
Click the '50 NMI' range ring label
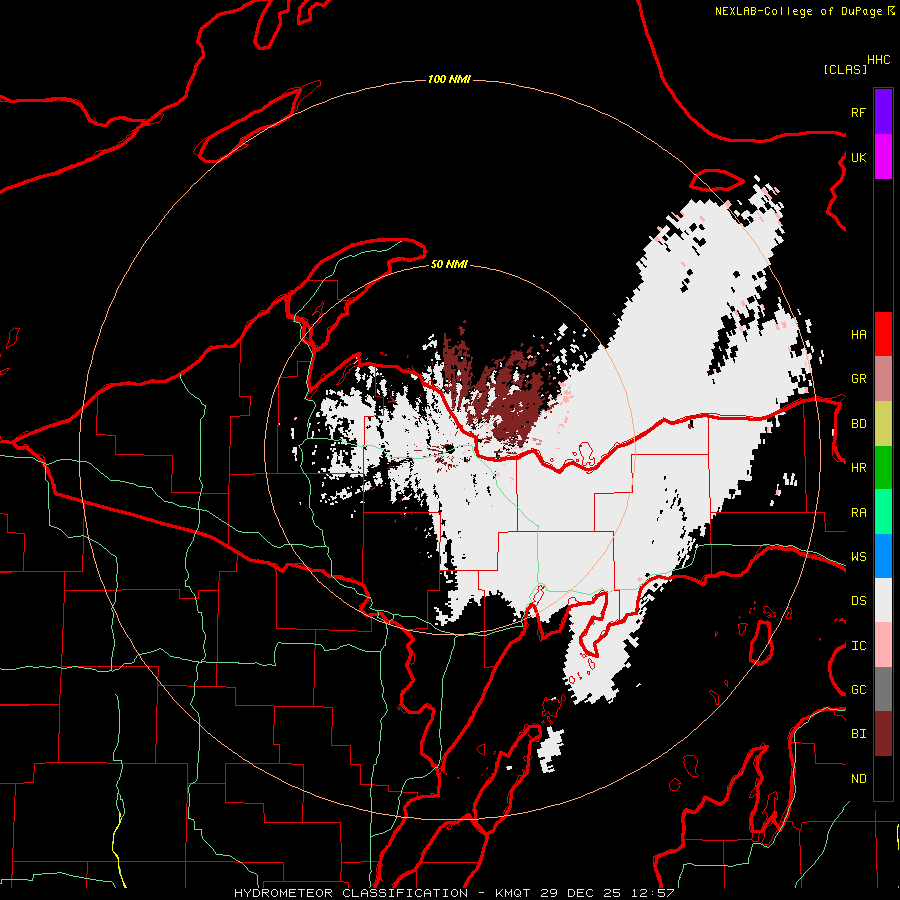[x=449, y=264]
